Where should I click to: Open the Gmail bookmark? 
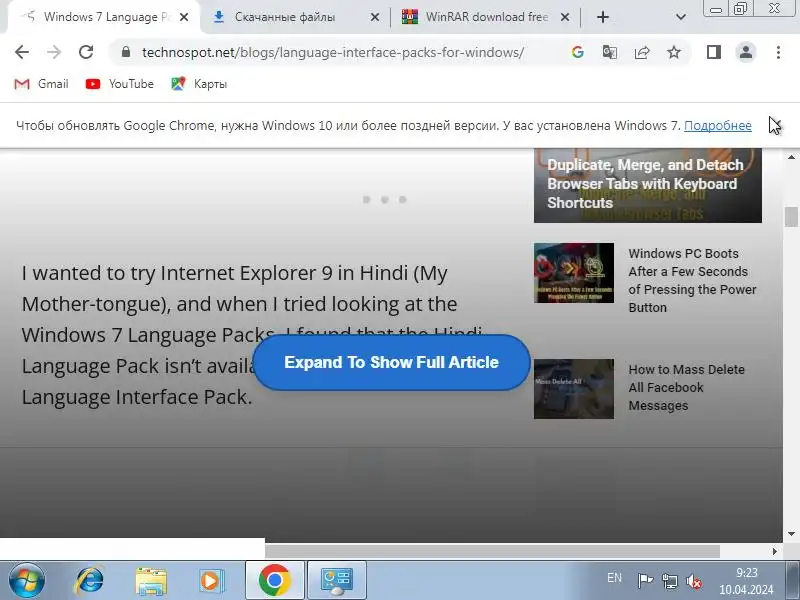[x=41, y=84]
